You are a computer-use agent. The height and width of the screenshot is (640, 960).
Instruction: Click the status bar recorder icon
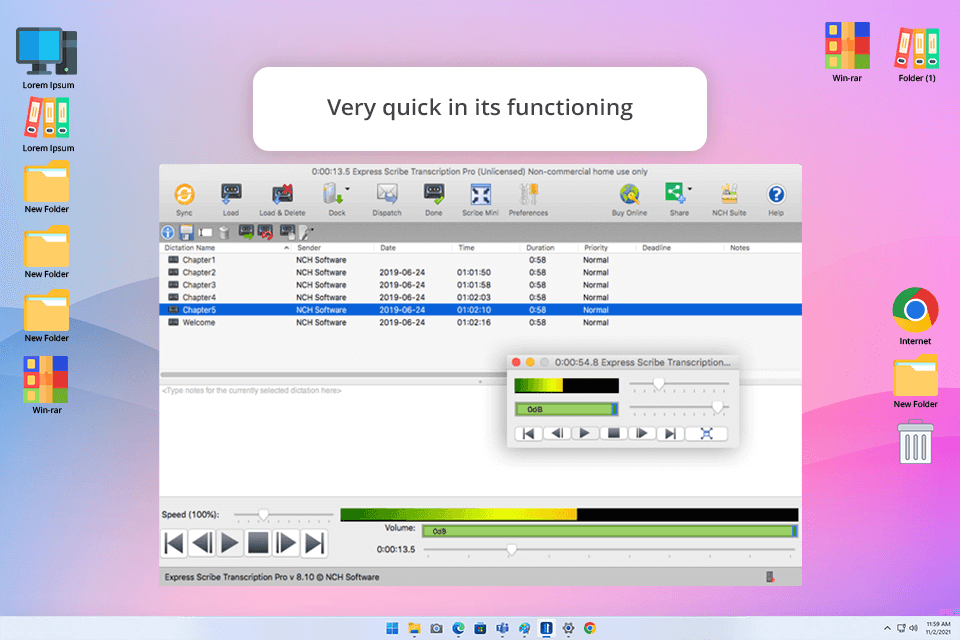[x=770, y=577]
